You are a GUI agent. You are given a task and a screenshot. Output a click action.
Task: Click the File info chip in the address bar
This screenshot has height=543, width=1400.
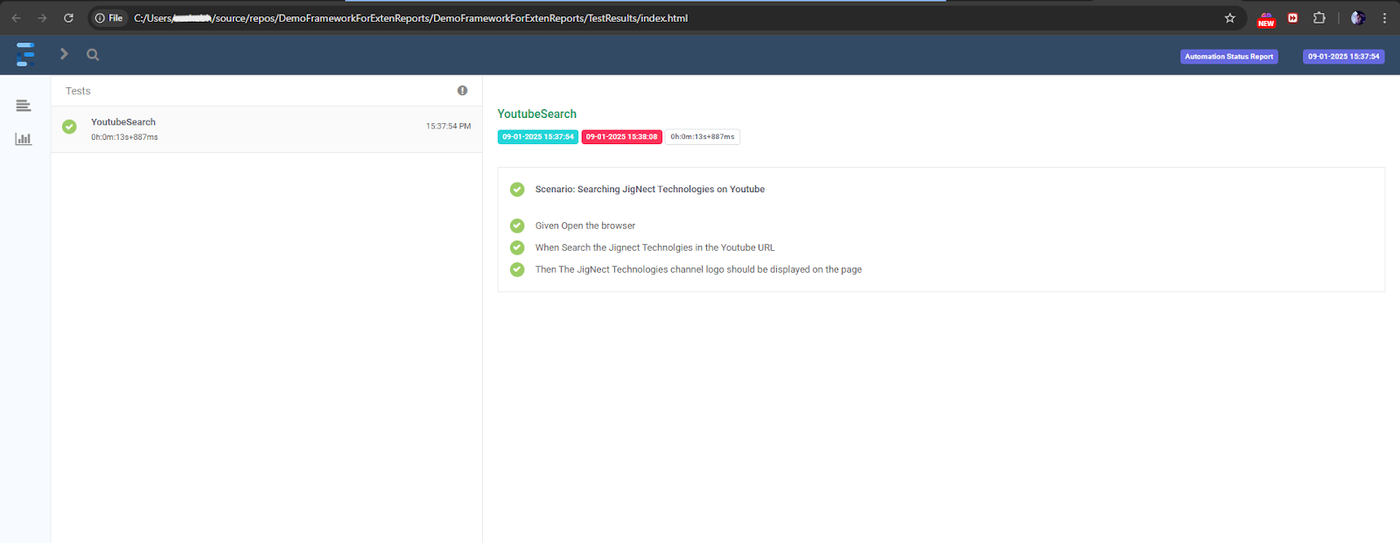coord(109,18)
